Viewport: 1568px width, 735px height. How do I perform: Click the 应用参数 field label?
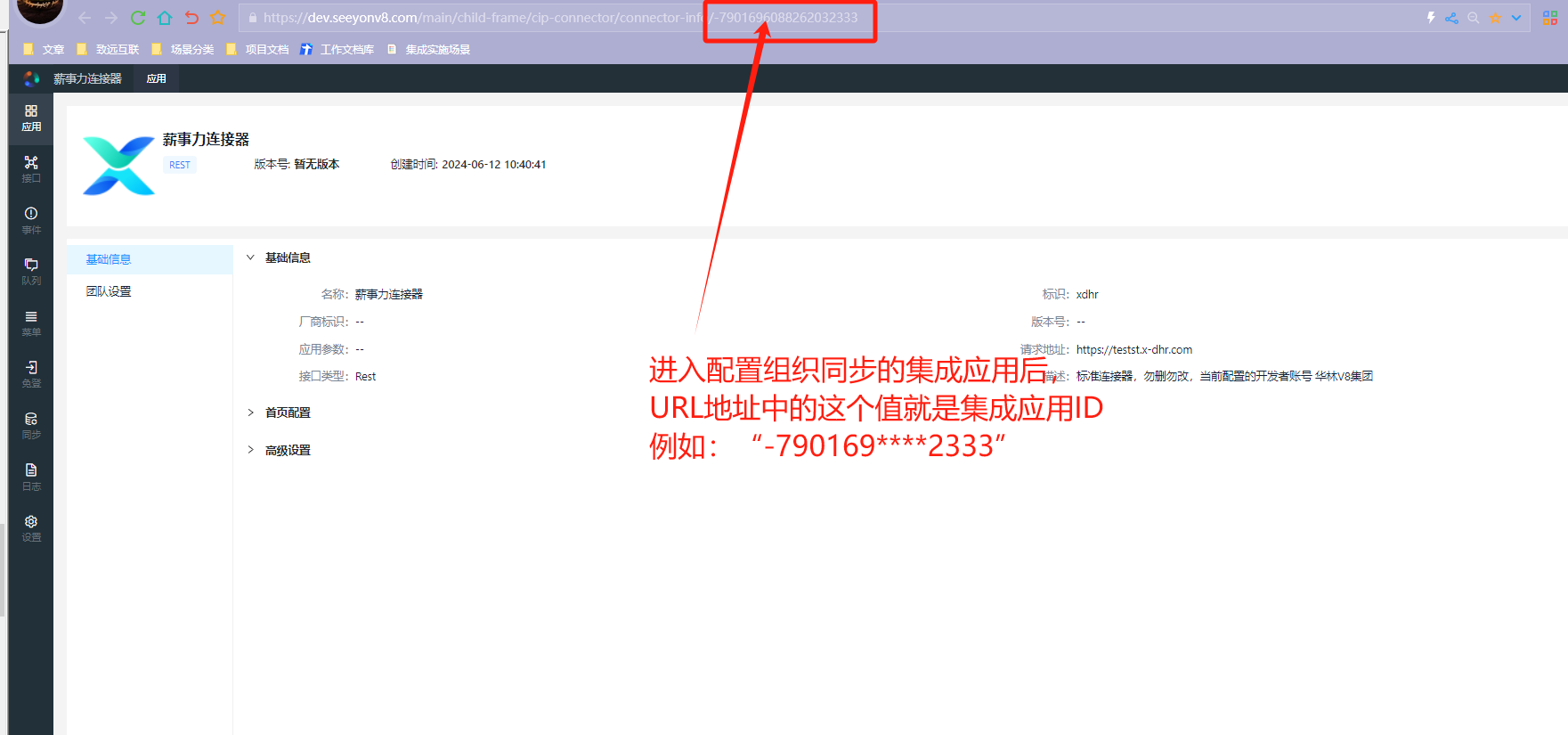[323, 349]
